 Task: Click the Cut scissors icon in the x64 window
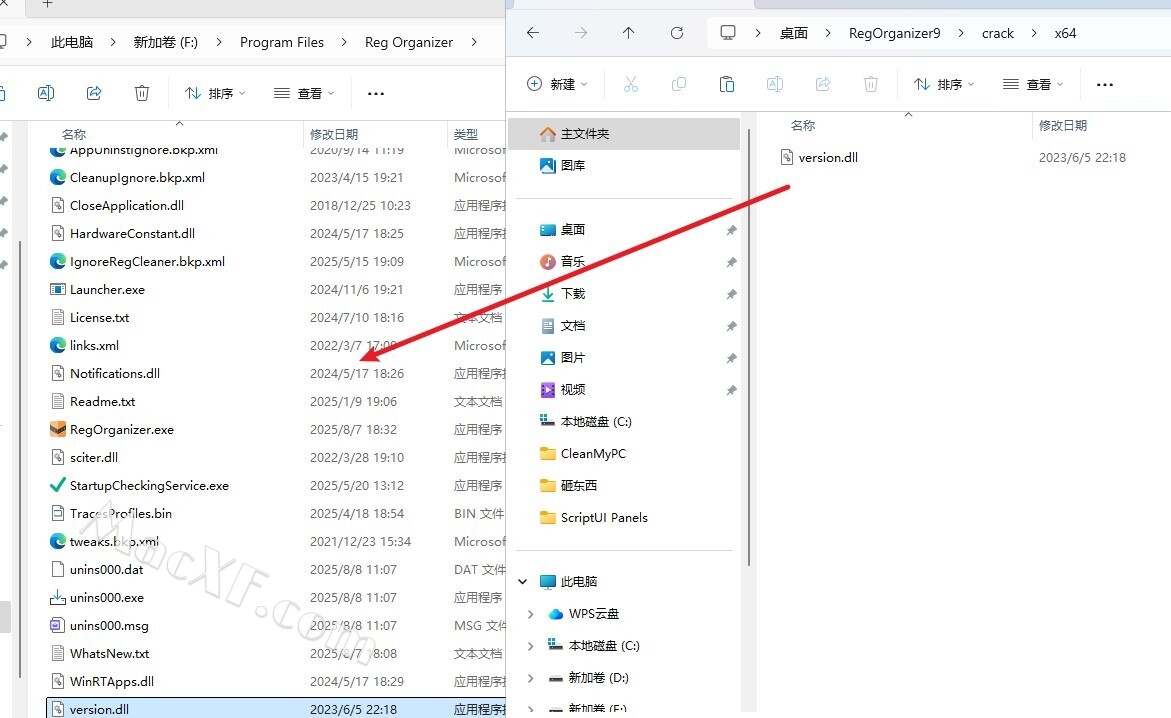coord(631,84)
